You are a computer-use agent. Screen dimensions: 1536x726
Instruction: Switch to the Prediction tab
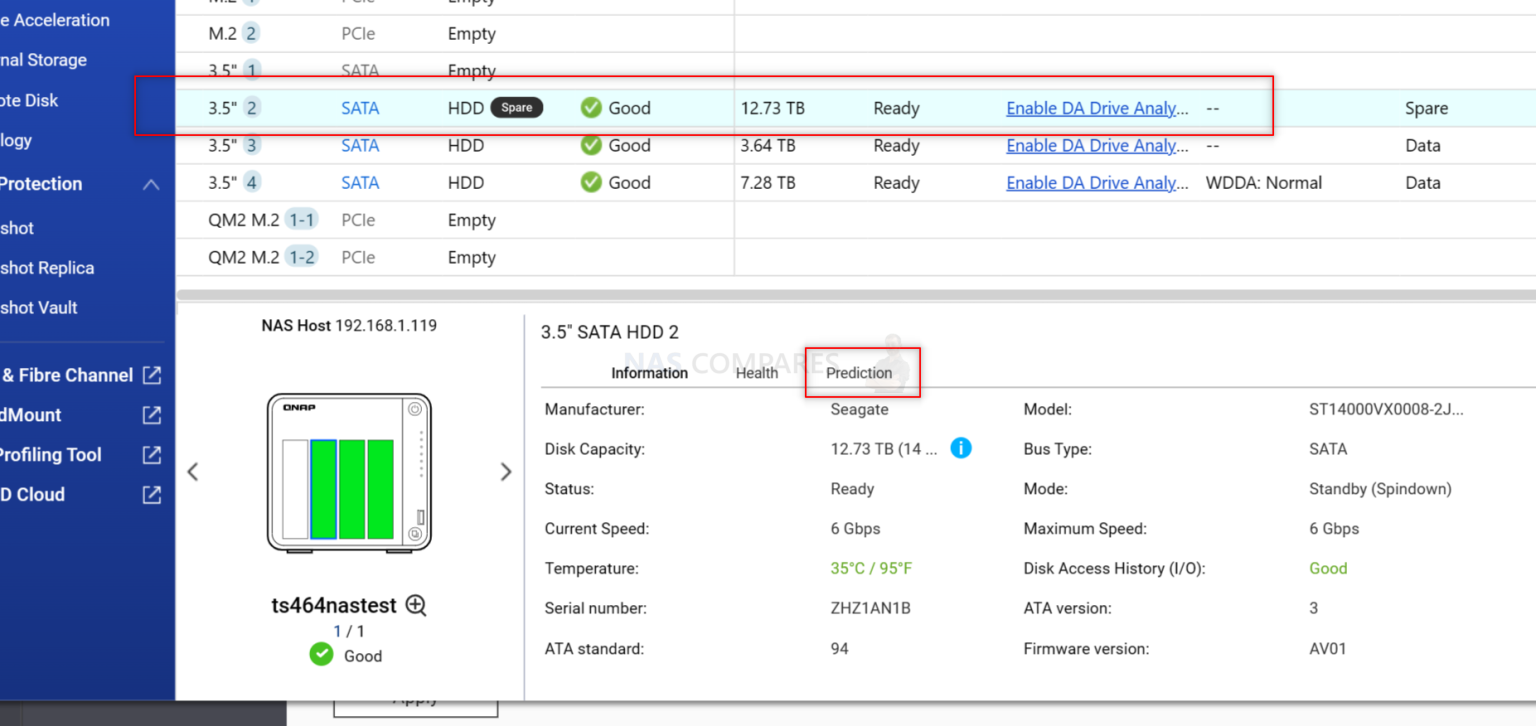[860, 372]
